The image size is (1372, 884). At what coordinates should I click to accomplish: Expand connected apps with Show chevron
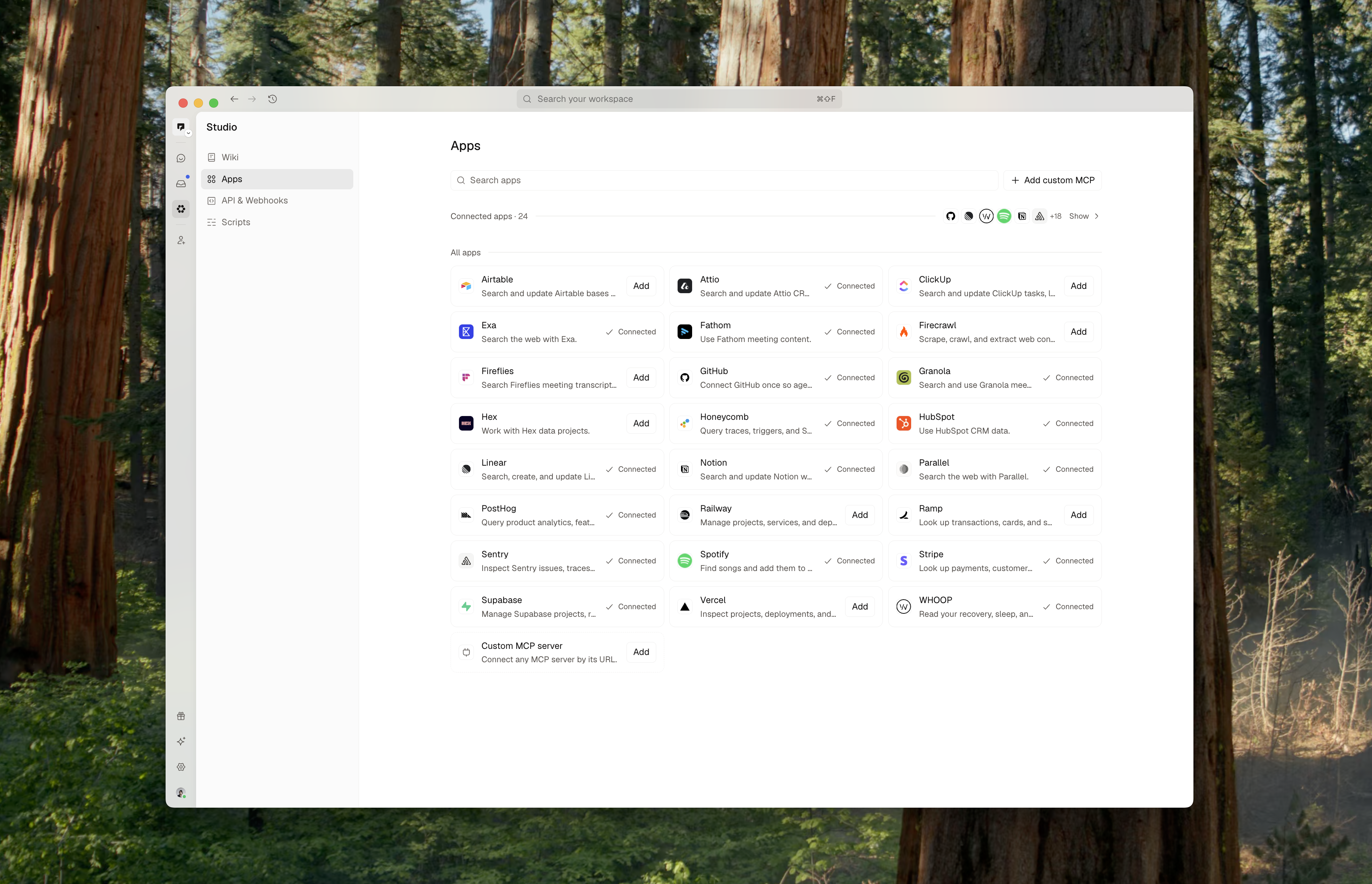tap(1084, 216)
